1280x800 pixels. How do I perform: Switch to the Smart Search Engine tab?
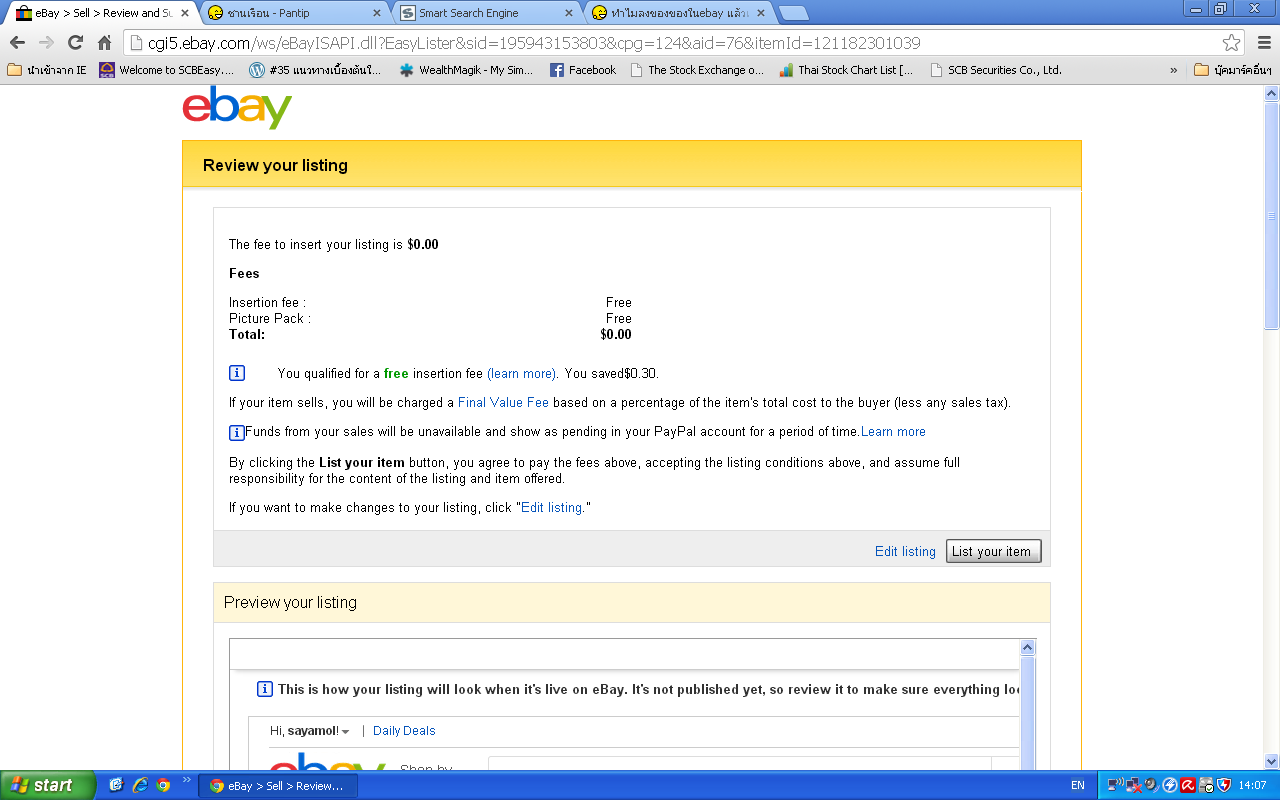(x=487, y=13)
